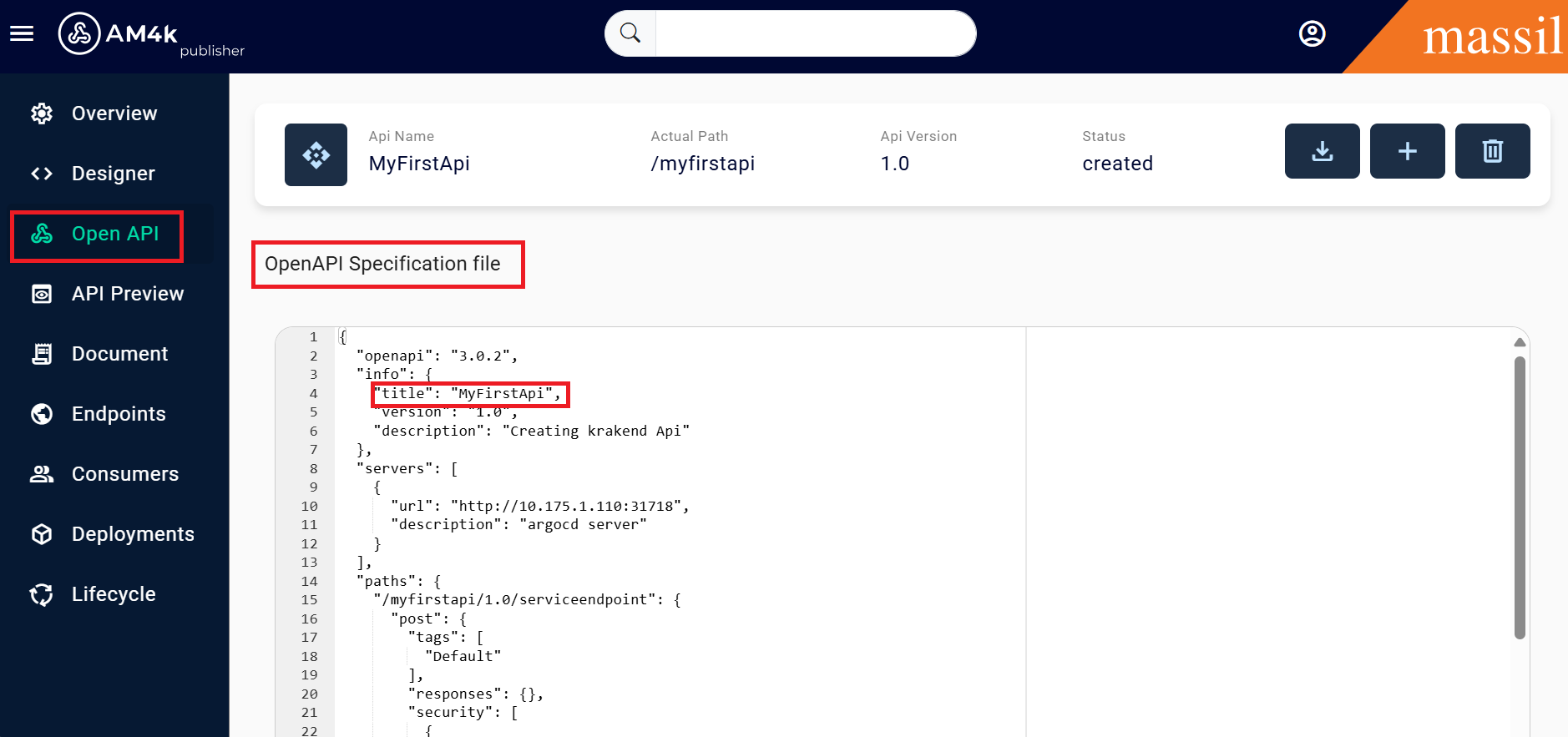The image size is (1568, 737).
Task: Click the "responses": {} line
Action: [x=476, y=694]
